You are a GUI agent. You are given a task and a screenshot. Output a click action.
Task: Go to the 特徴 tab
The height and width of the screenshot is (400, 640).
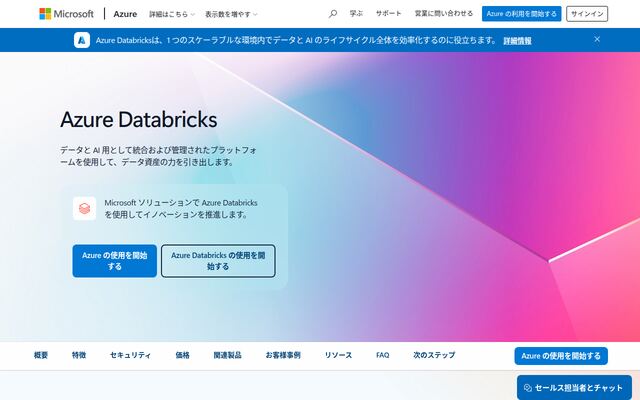(x=79, y=355)
